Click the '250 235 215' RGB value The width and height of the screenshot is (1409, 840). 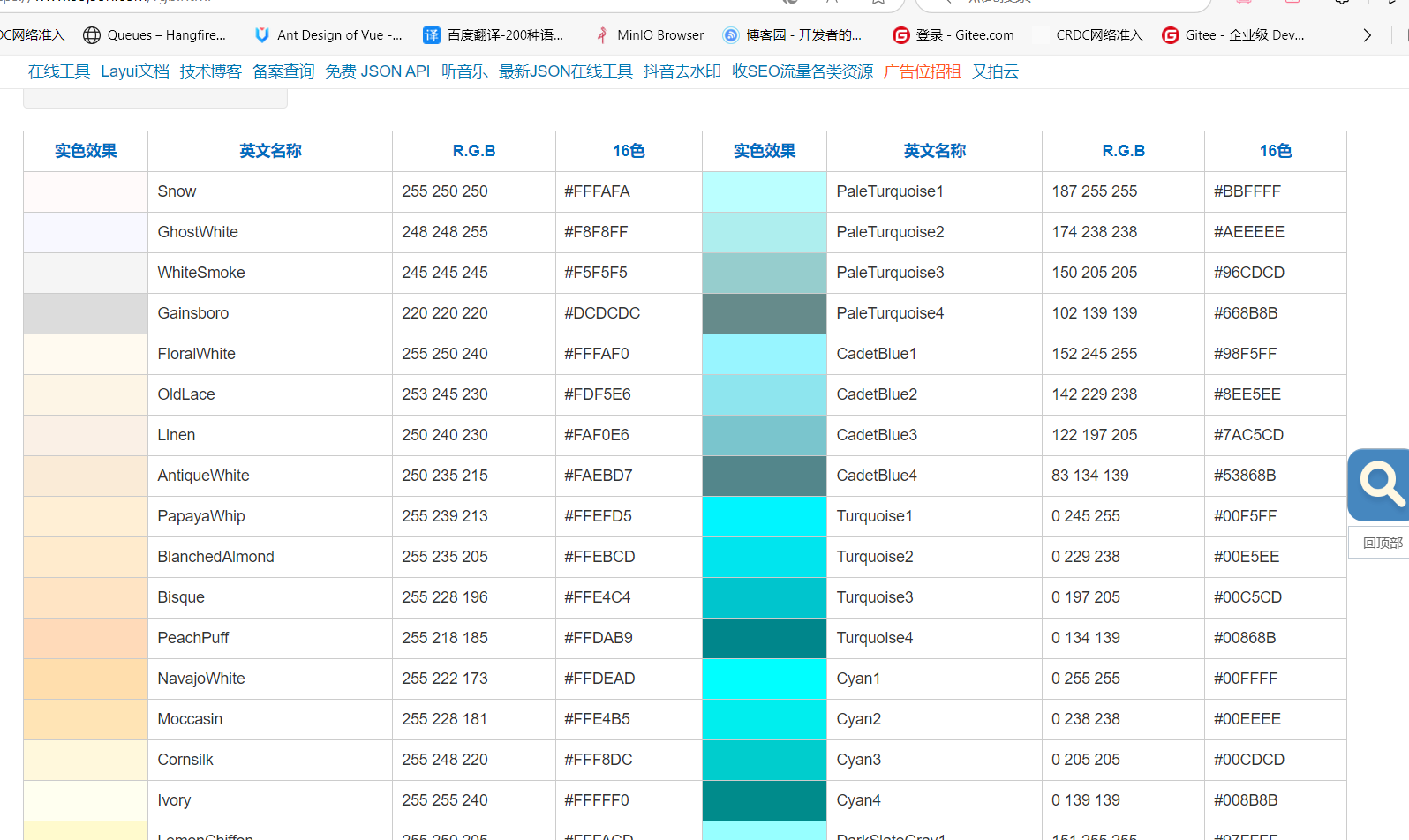point(445,476)
